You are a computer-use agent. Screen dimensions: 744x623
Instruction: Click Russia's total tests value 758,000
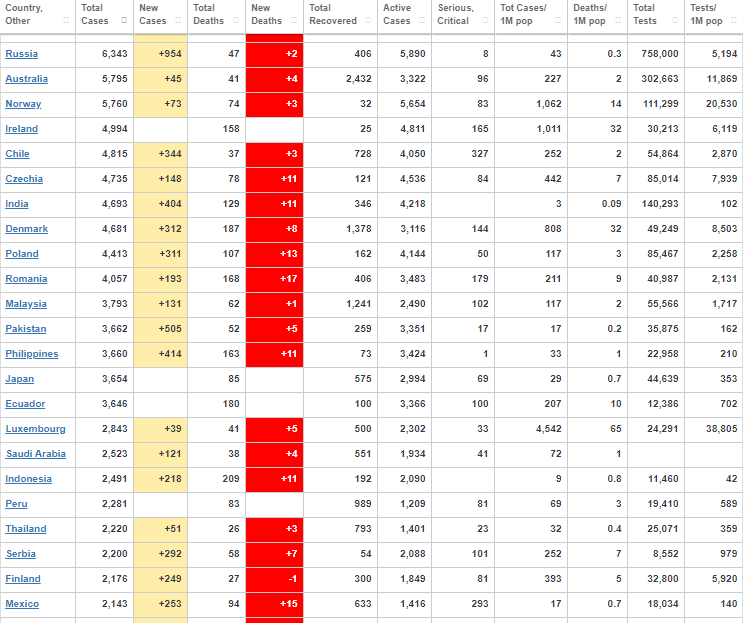click(660, 54)
